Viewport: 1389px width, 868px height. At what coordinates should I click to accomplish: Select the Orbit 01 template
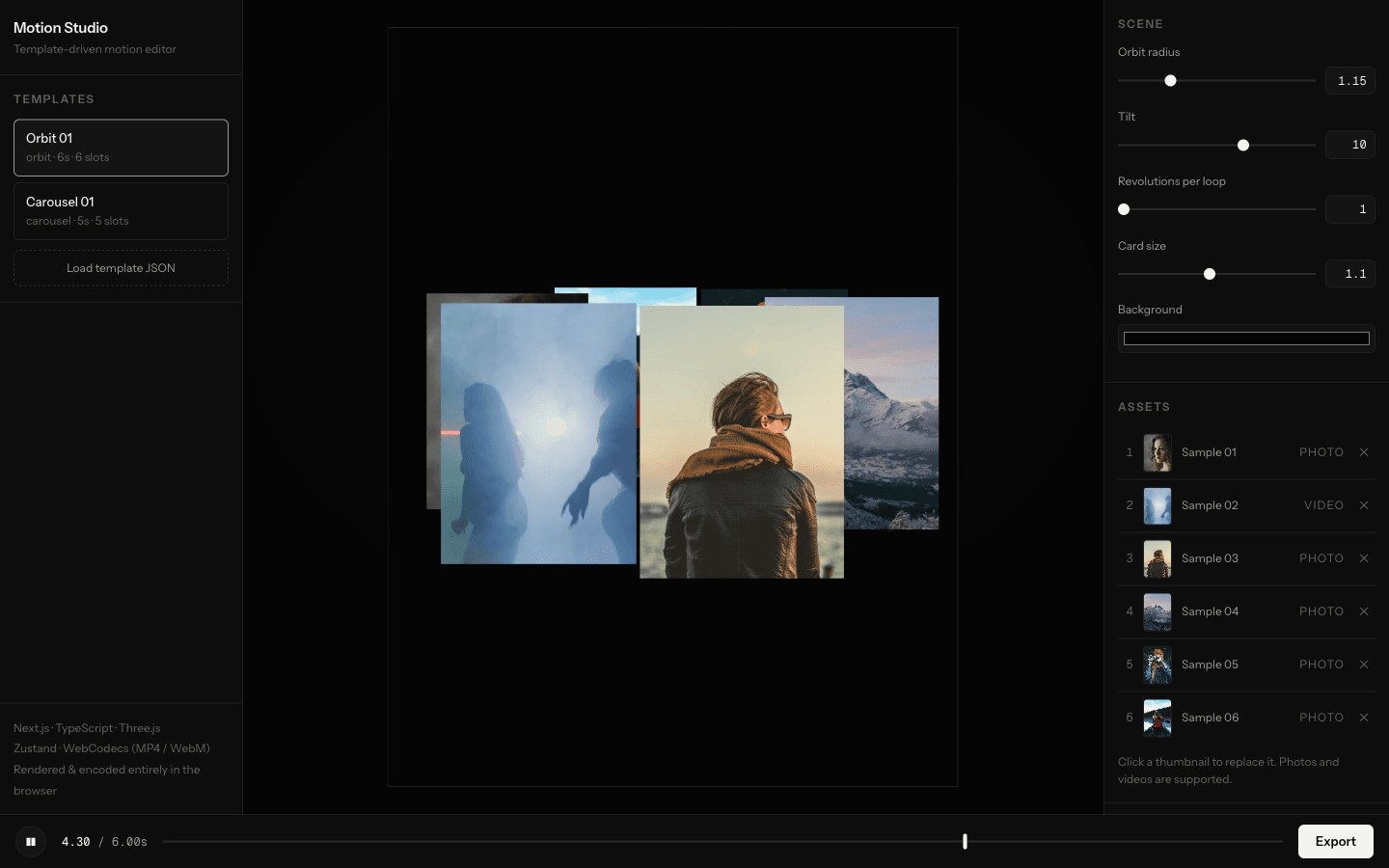tap(121, 148)
